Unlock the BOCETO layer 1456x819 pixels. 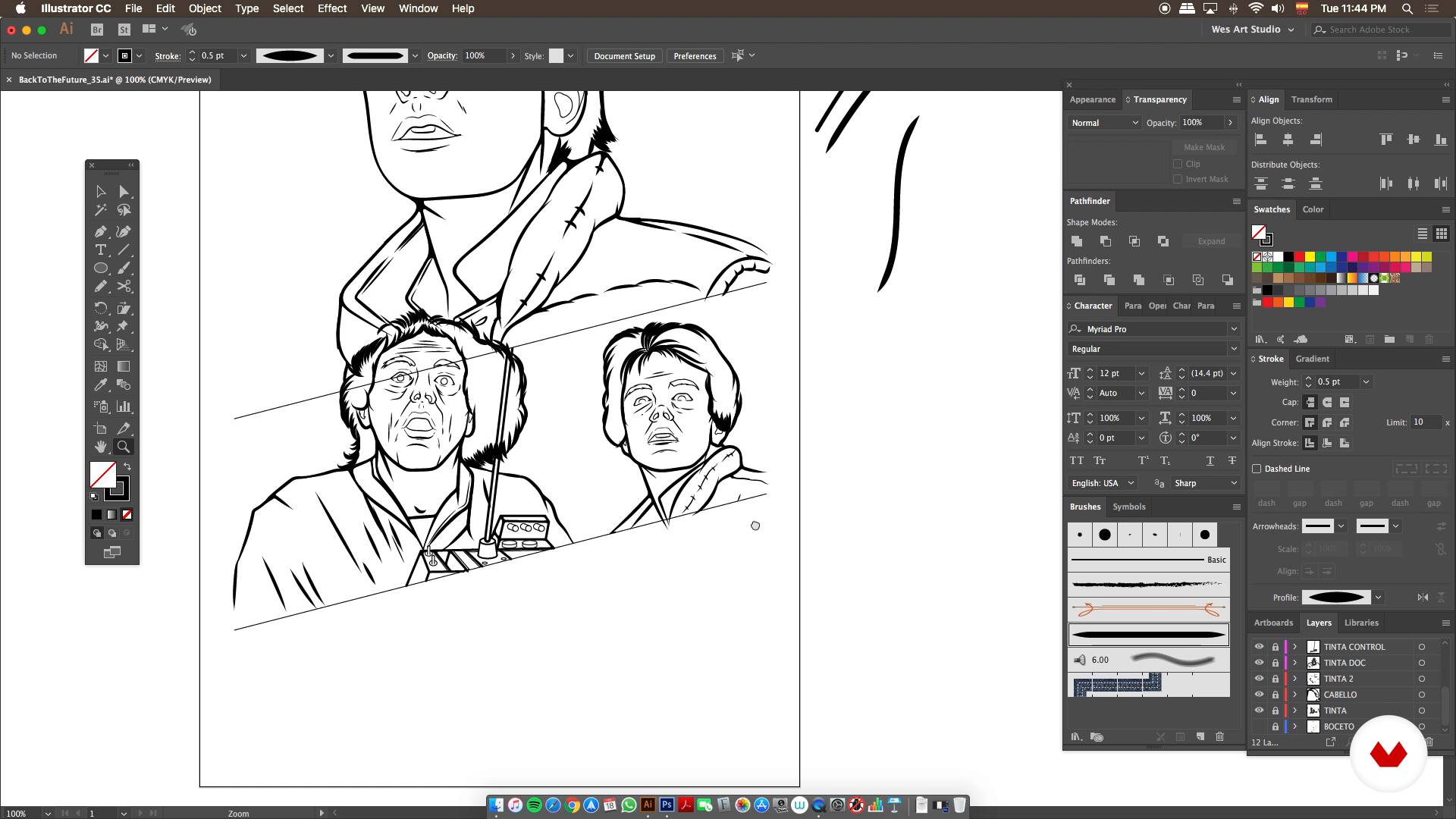1276,726
